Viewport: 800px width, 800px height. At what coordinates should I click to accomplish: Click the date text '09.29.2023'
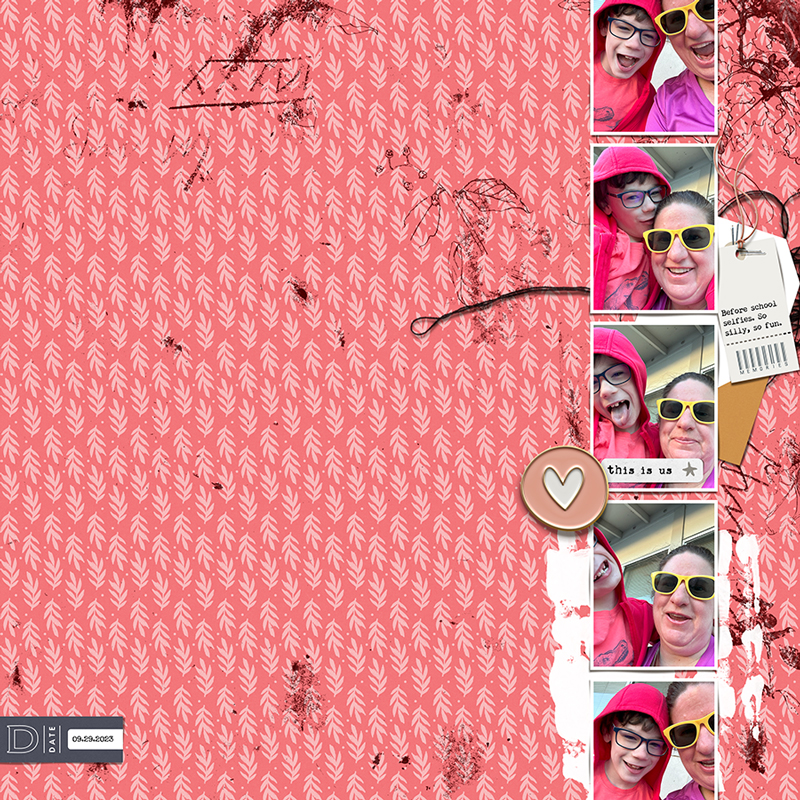(x=95, y=739)
